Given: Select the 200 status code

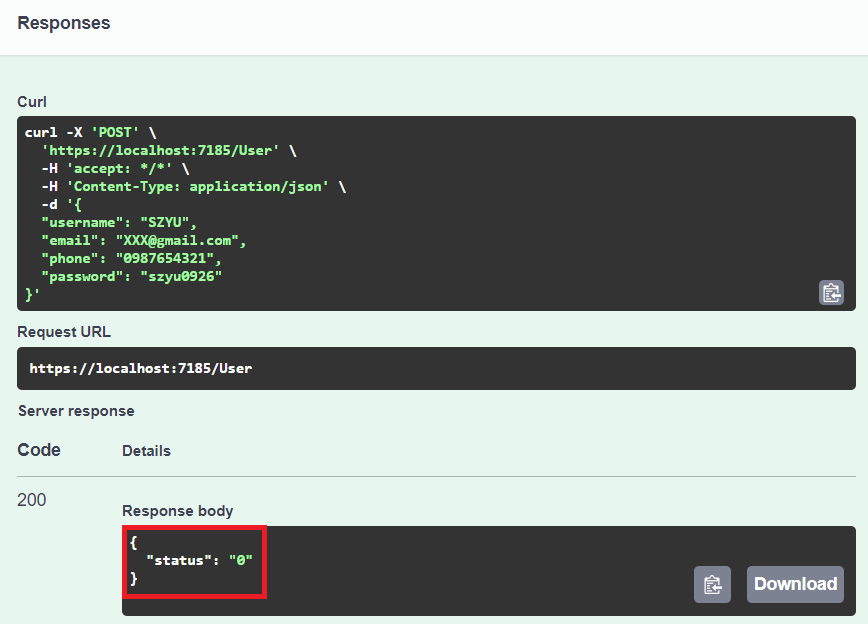Looking at the screenshot, I should 32,500.
